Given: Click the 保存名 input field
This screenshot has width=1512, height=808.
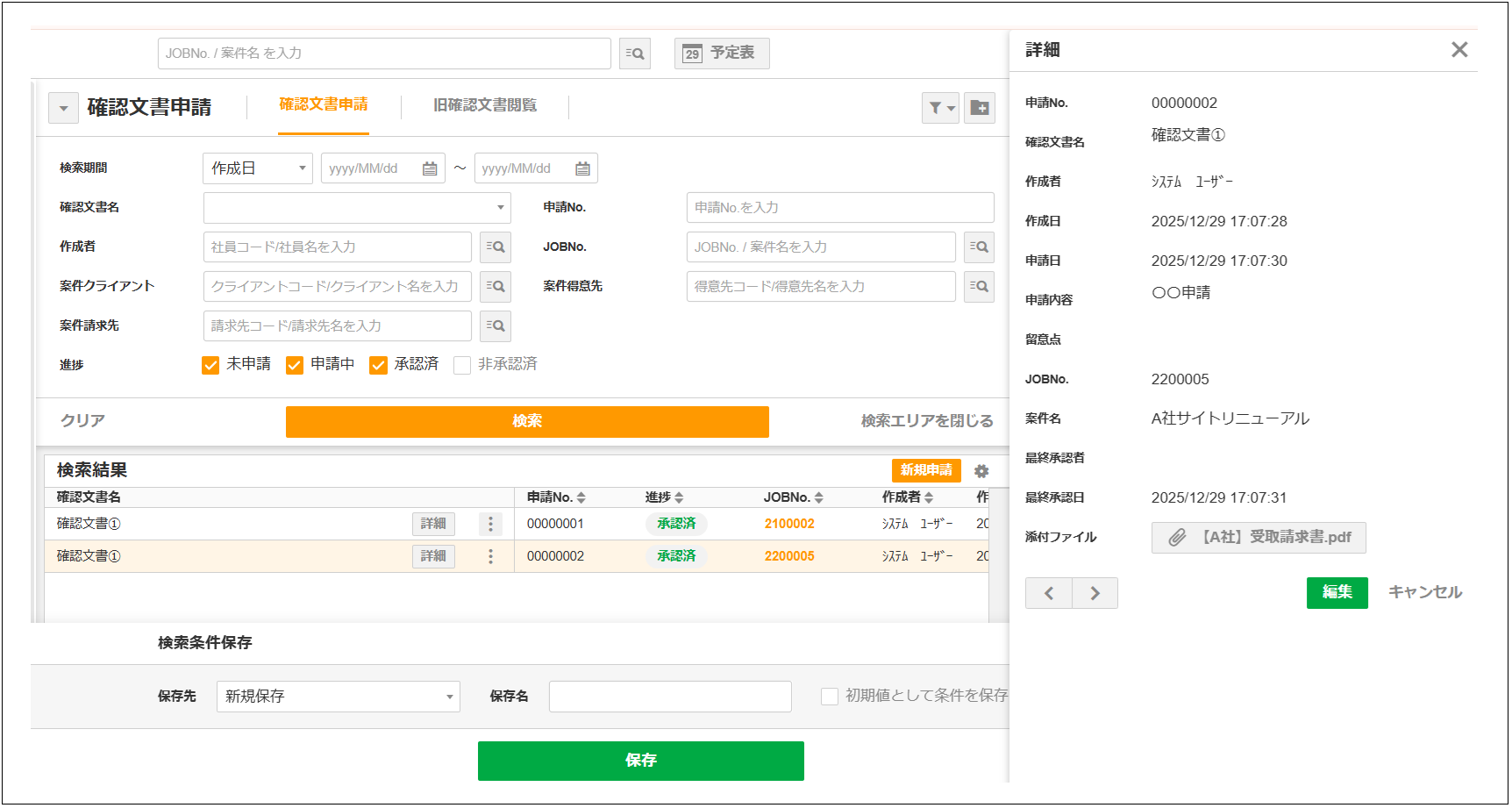Looking at the screenshot, I should click(x=670, y=697).
